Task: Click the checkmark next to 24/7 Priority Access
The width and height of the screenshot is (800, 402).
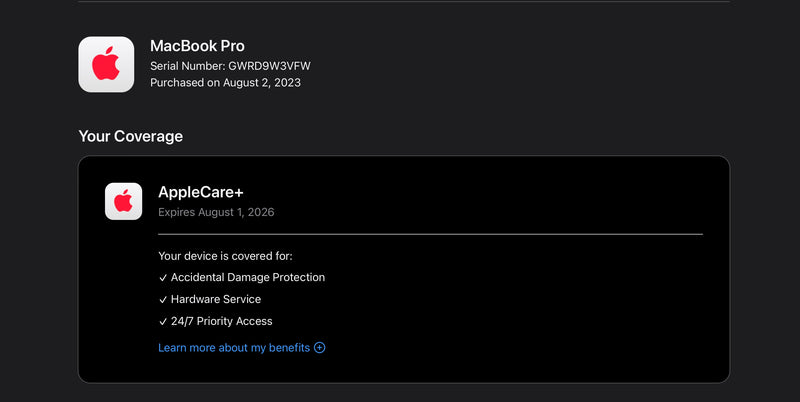Action: [163, 322]
